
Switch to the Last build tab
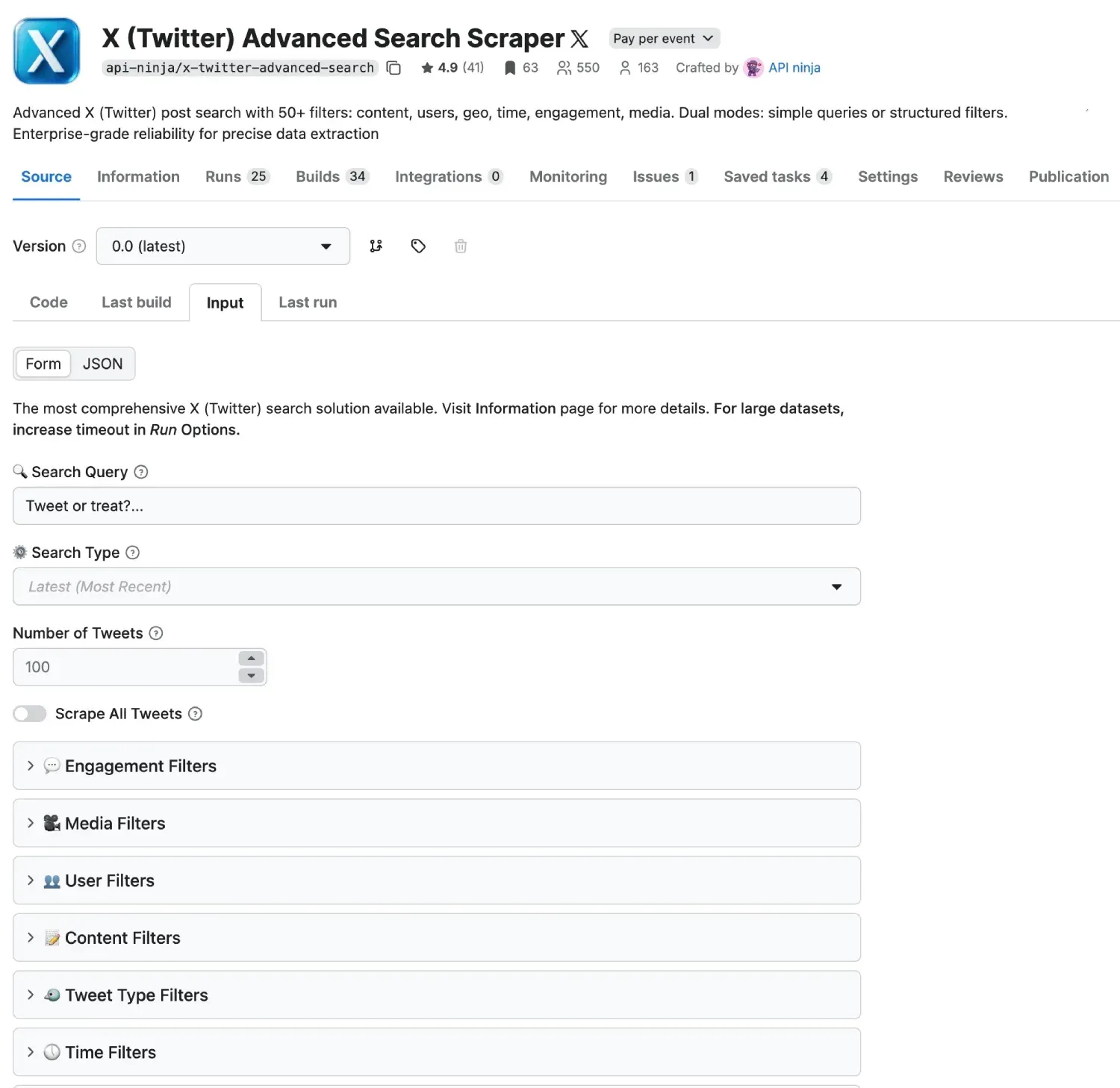(x=137, y=302)
